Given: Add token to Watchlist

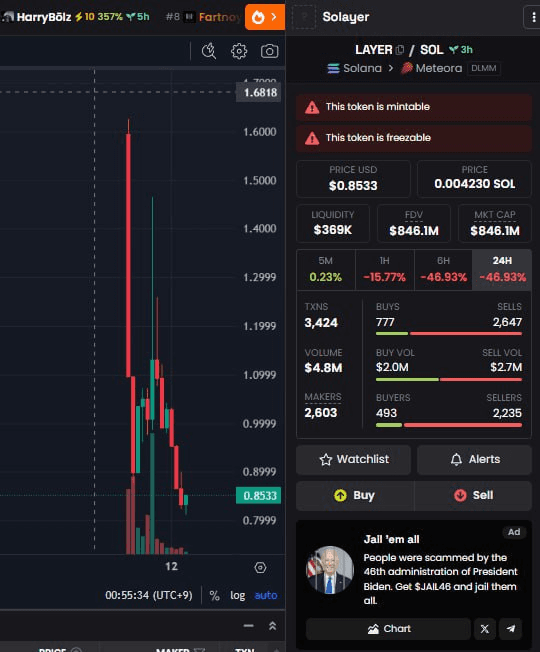Looking at the screenshot, I should click(354, 459).
